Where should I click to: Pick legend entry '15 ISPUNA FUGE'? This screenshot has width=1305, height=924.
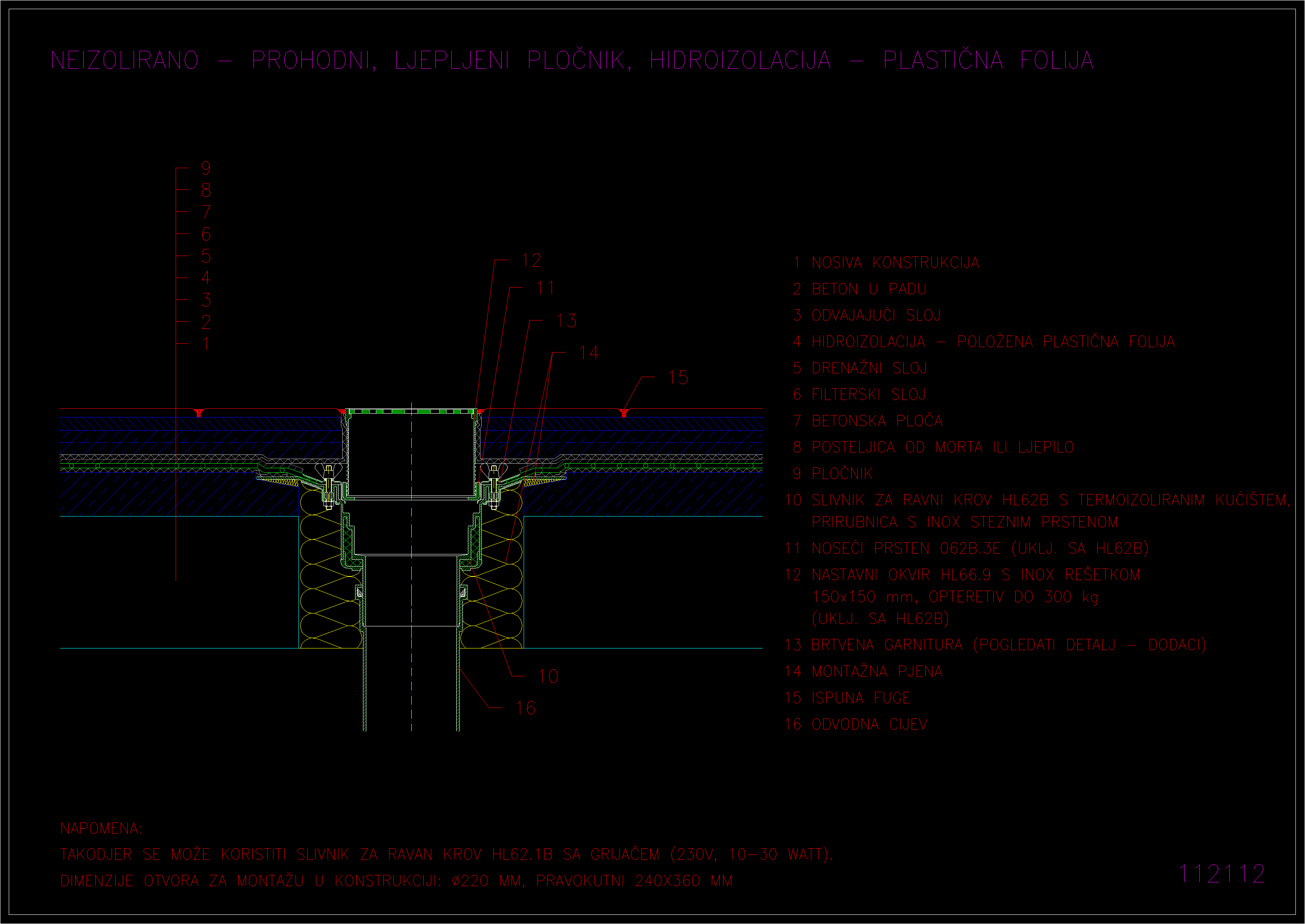[848, 698]
